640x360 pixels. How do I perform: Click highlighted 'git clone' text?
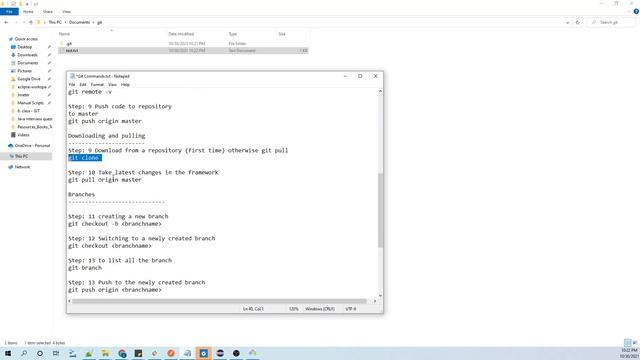point(85,158)
